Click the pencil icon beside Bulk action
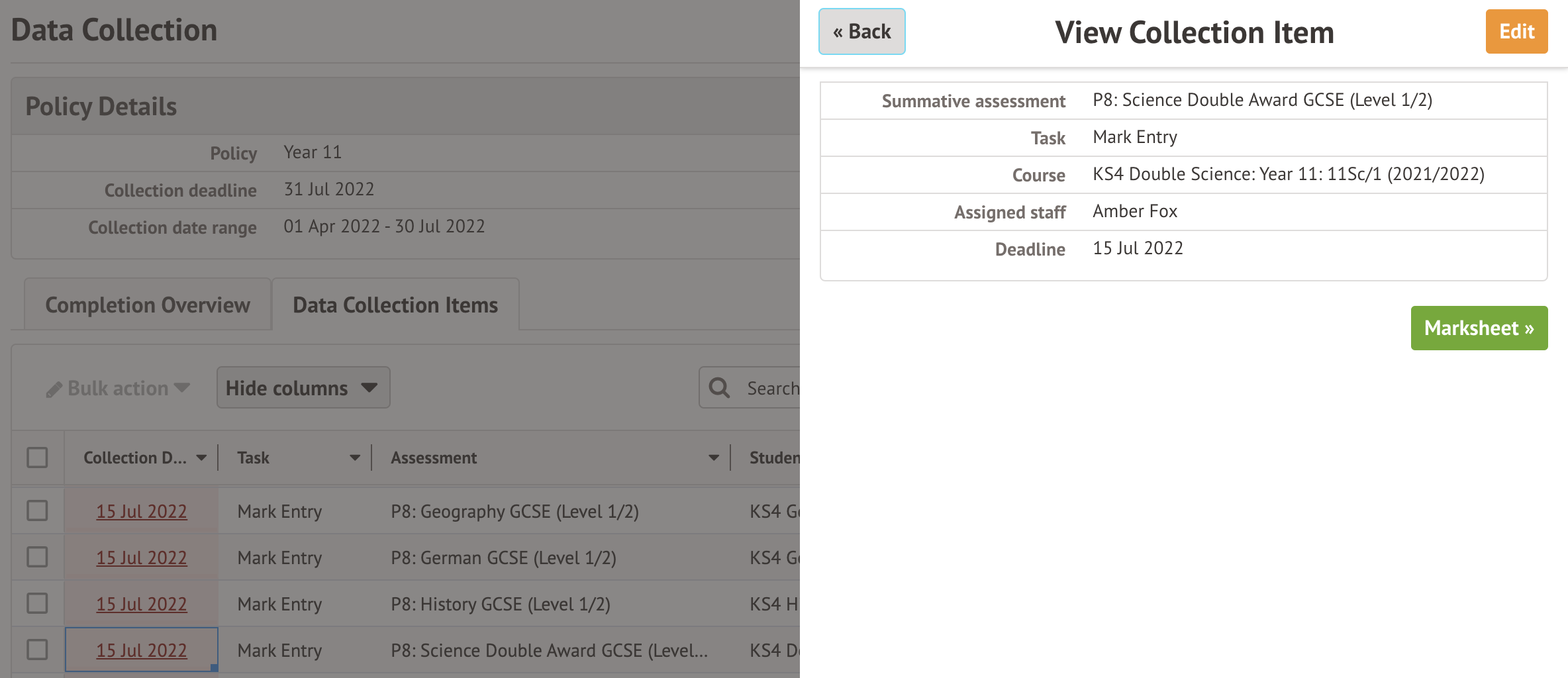This screenshot has width=1568, height=678. pyautogui.click(x=54, y=389)
